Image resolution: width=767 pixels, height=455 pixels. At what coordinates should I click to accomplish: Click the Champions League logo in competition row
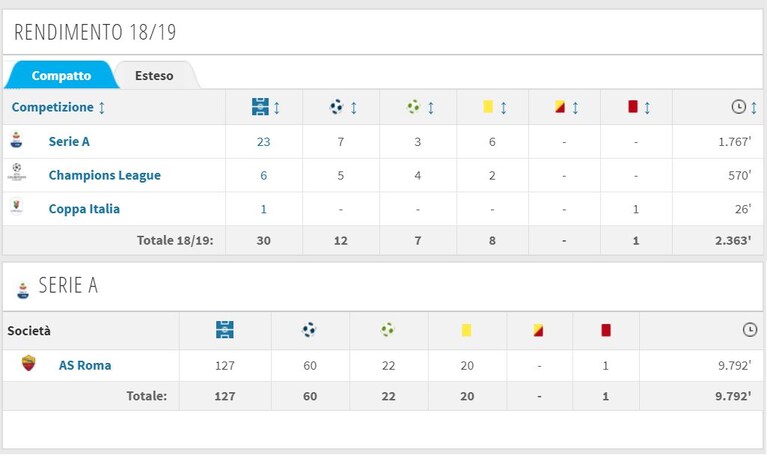tap(17, 172)
